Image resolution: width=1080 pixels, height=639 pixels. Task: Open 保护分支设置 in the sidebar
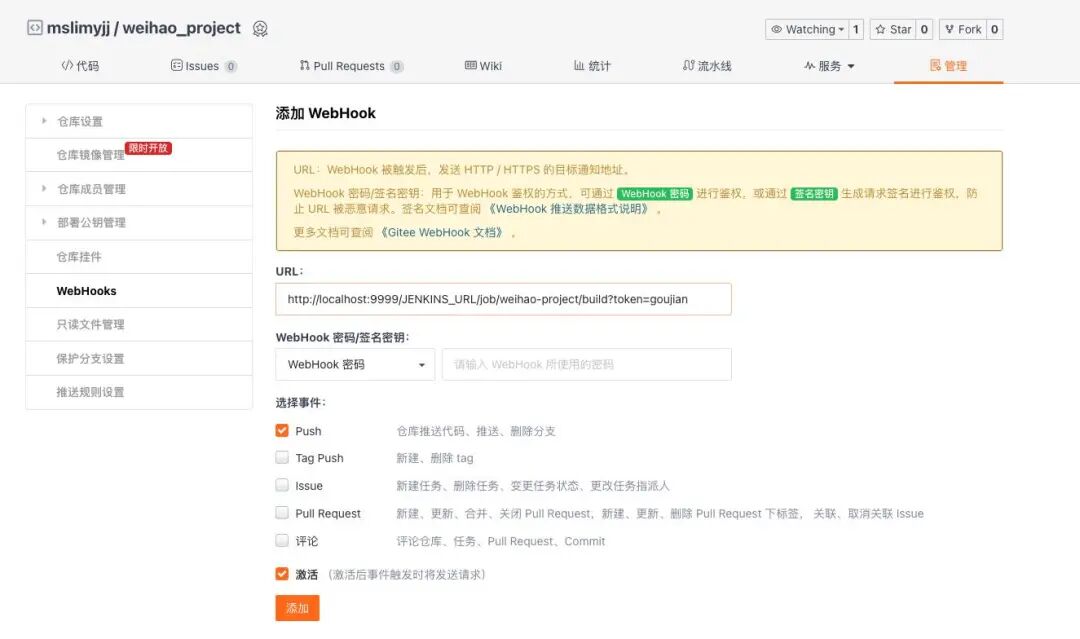tap(90, 359)
